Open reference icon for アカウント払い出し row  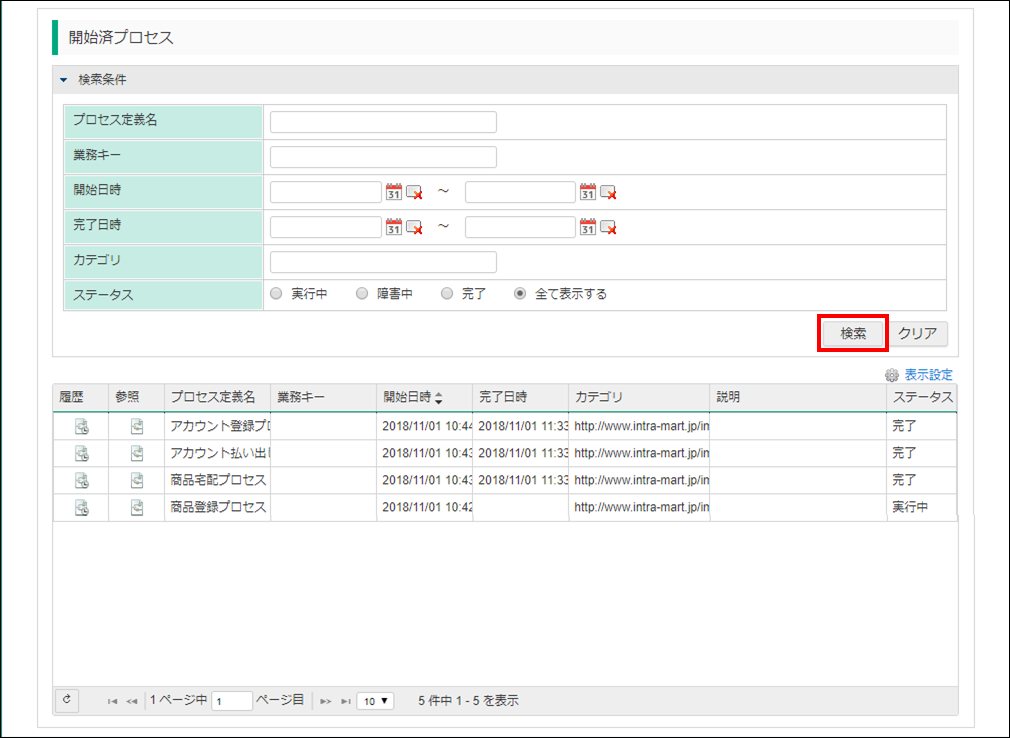click(x=137, y=454)
